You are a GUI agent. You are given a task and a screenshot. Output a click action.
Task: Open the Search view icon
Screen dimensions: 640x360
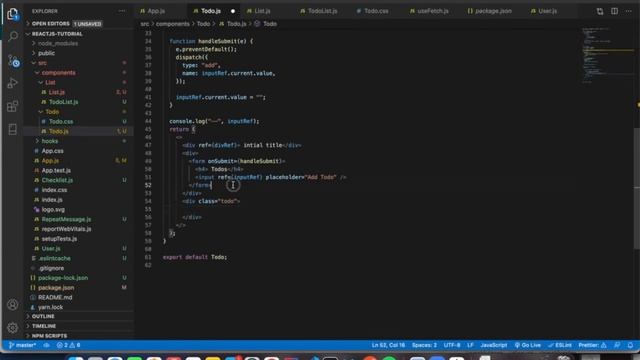click(13, 37)
